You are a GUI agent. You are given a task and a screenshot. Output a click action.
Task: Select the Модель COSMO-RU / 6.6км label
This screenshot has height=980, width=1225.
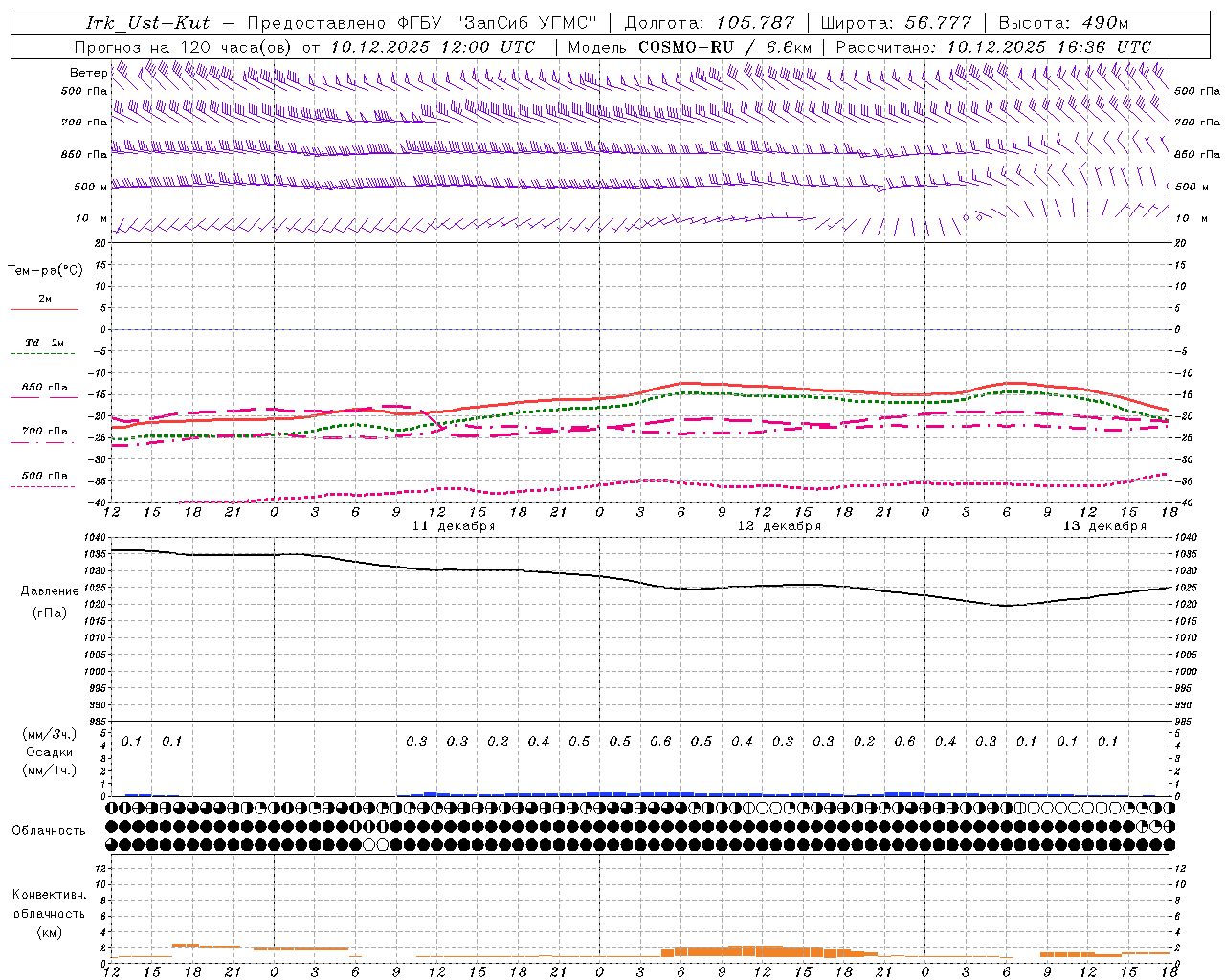pyautogui.click(x=690, y=47)
